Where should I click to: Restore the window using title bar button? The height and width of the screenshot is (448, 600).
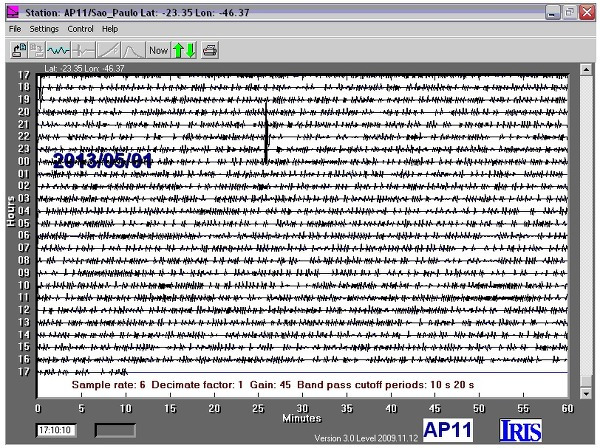(570, 13)
